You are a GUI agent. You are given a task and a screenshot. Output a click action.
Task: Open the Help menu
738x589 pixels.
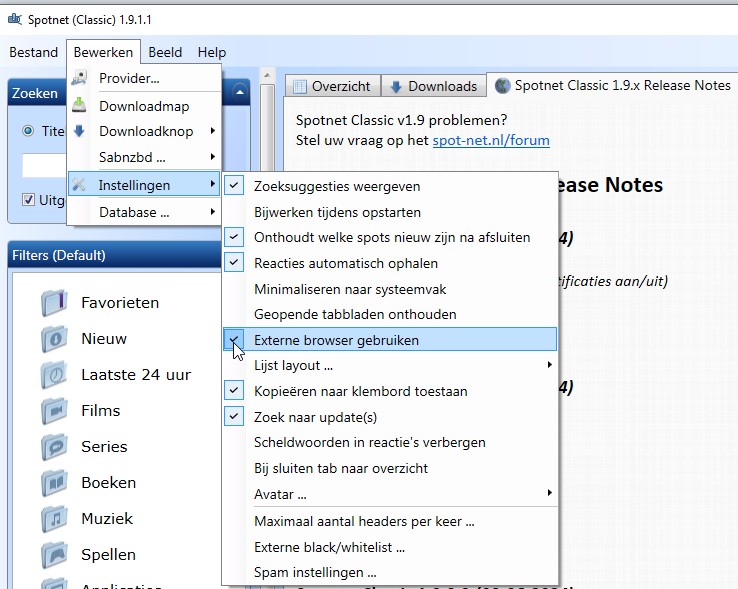[x=212, y=52]
